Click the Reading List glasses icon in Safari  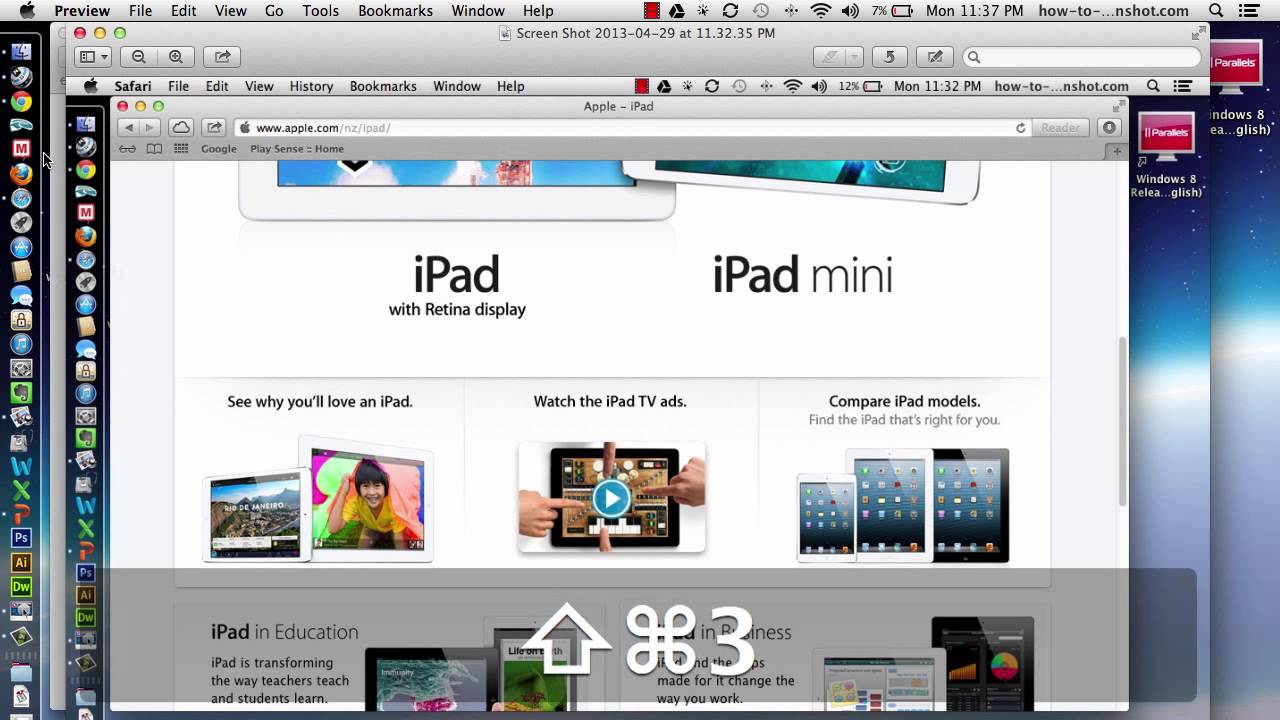(x=127, y=149)
